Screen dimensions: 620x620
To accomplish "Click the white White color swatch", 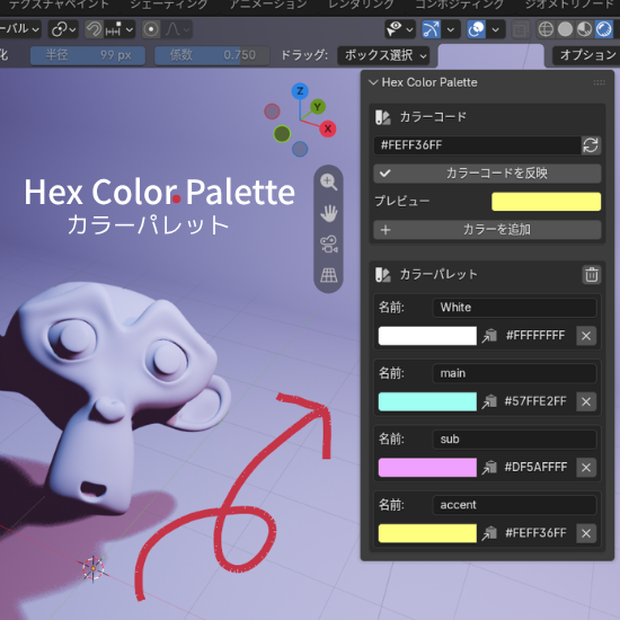I will tap(427, 336).
